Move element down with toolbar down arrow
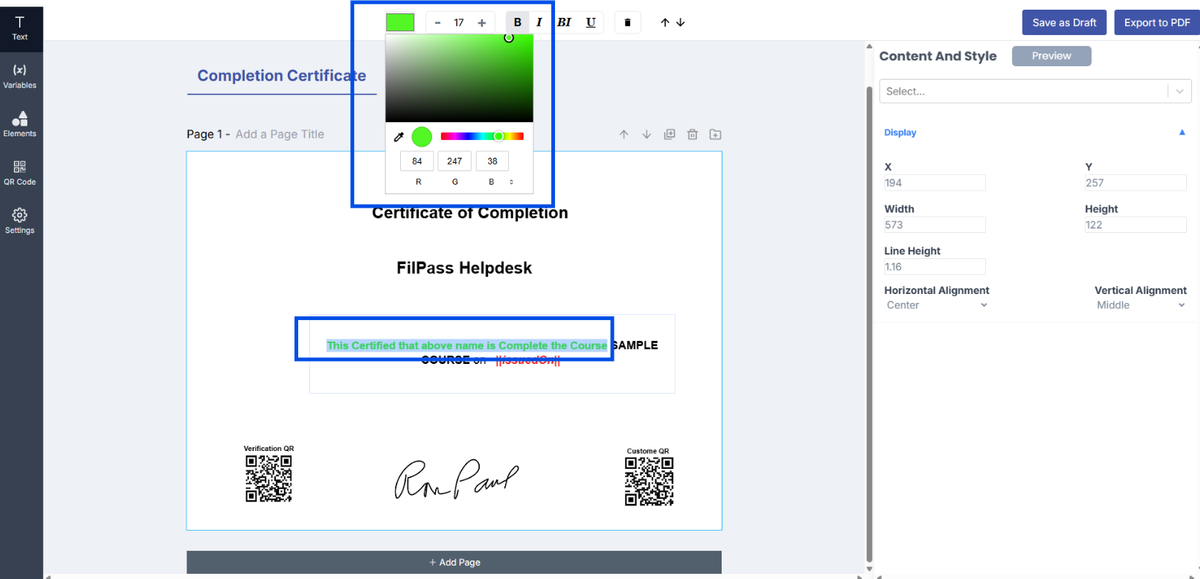The image size is (1200, 579). pyautogui.click(x=680, y=22)
